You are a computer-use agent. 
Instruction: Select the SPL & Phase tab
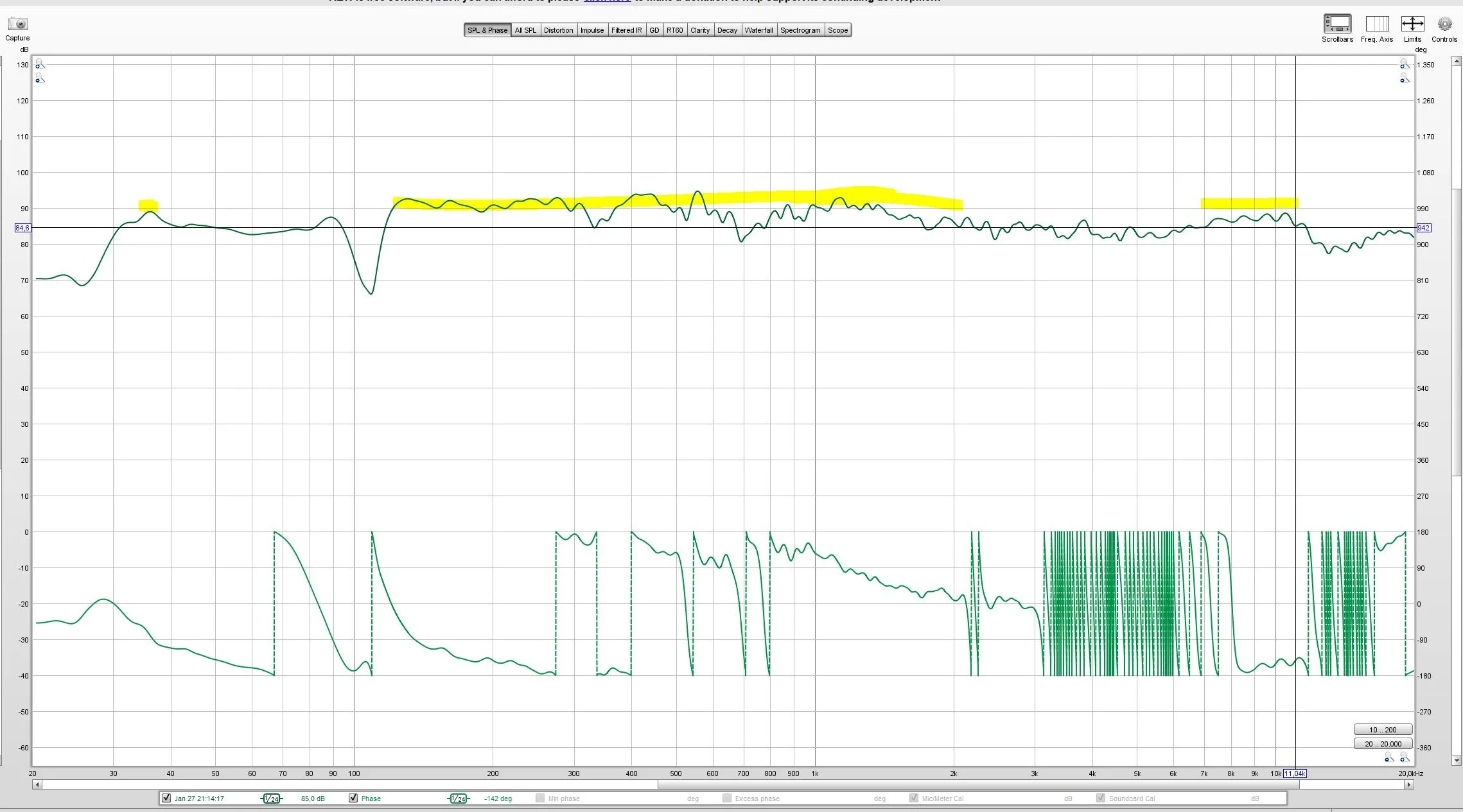pos(487,30)
